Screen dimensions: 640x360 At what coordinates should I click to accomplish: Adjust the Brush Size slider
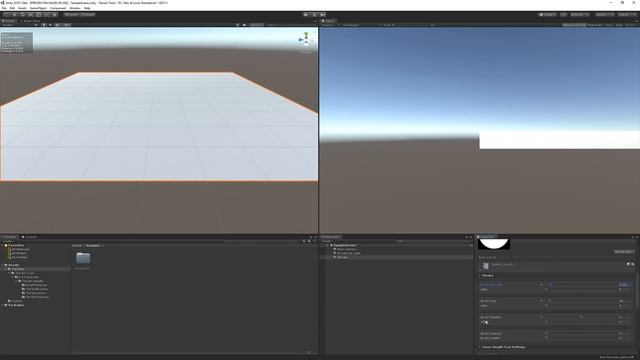point(583,301)
